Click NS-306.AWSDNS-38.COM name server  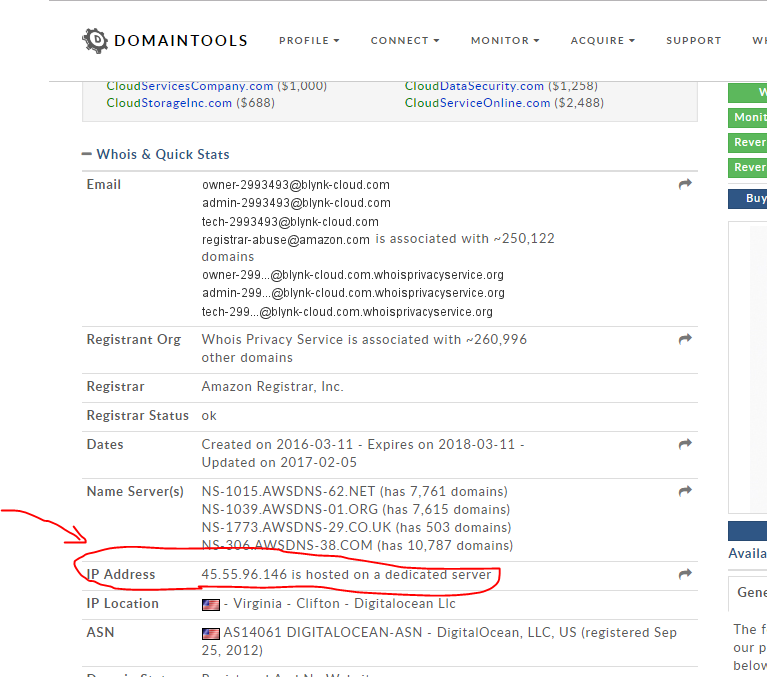coord(287,545)
